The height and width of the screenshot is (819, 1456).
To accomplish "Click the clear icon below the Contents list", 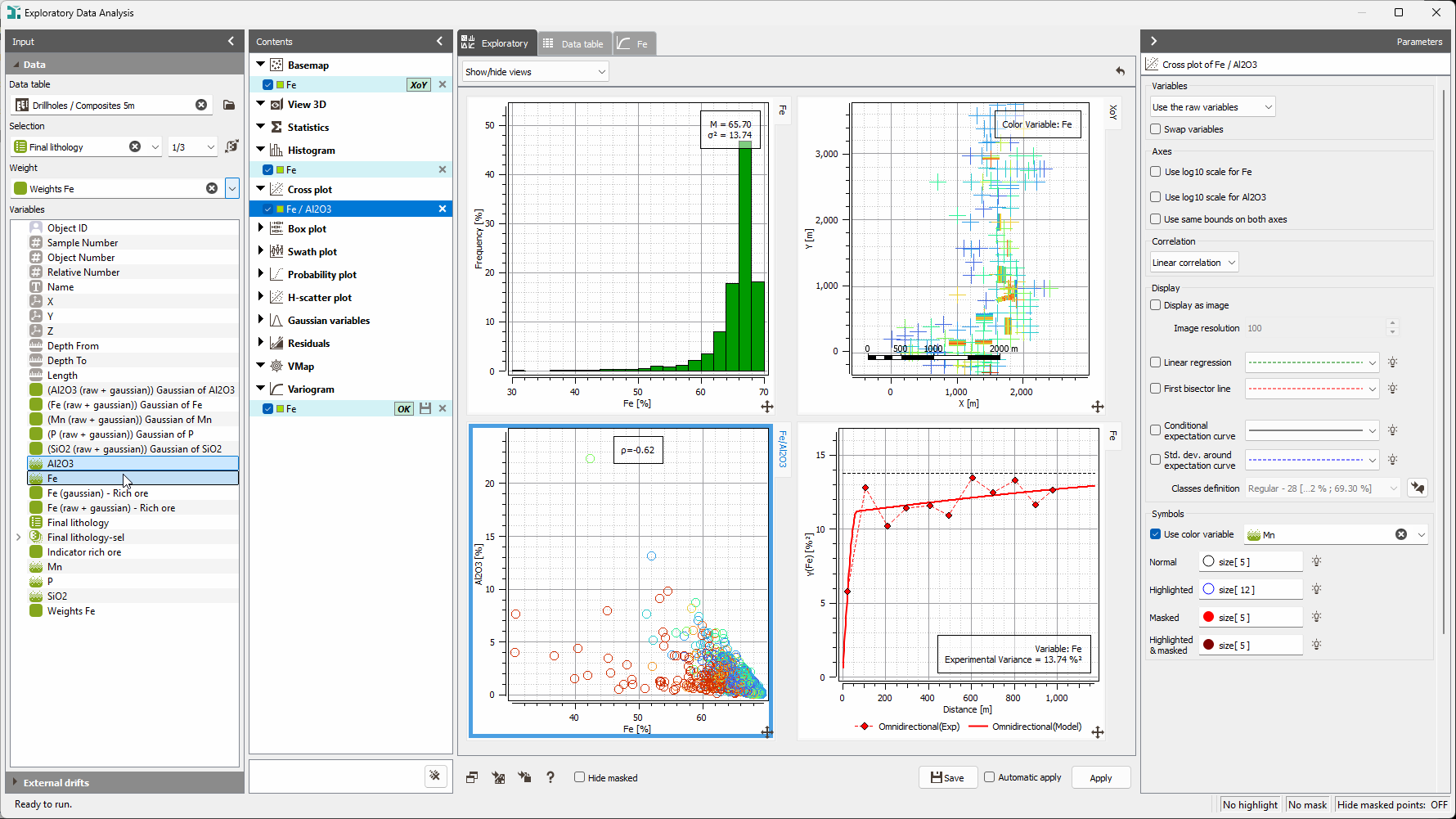I will [435, 776].
